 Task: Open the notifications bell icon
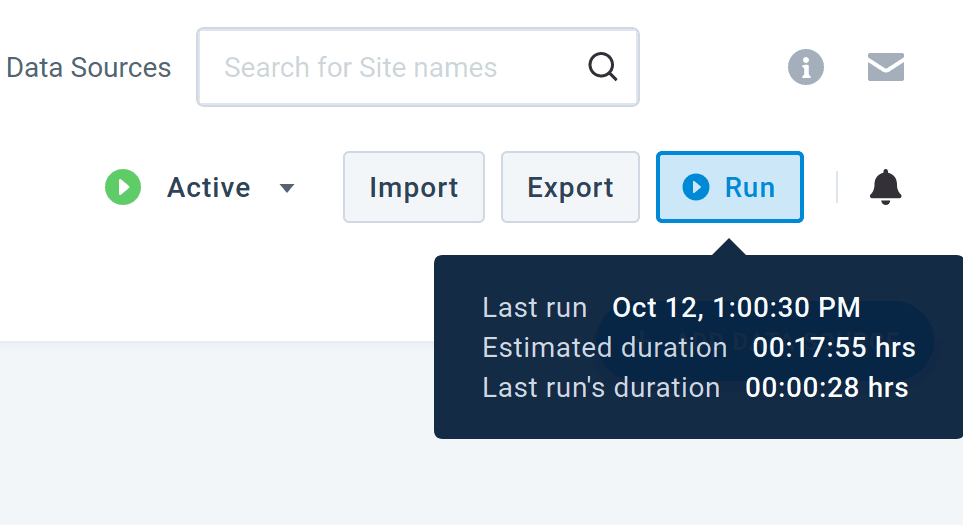tap(885, 187)
